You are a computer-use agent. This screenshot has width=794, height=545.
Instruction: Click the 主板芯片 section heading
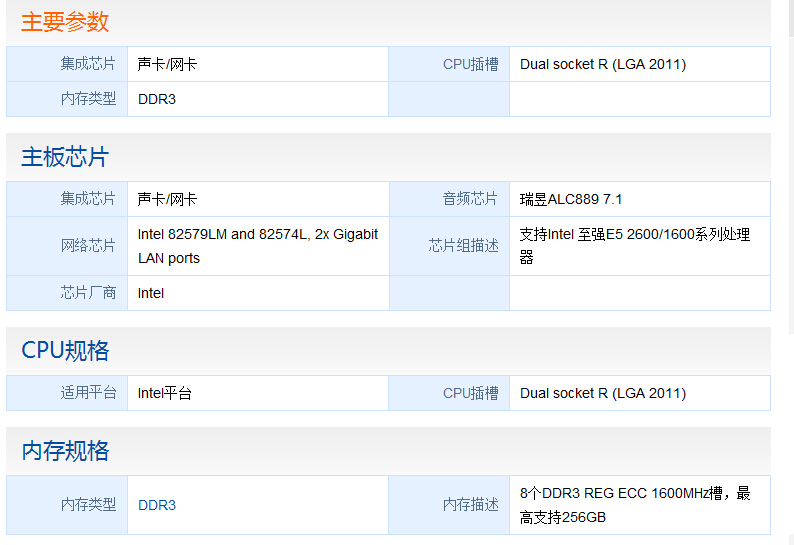point(65,157)
